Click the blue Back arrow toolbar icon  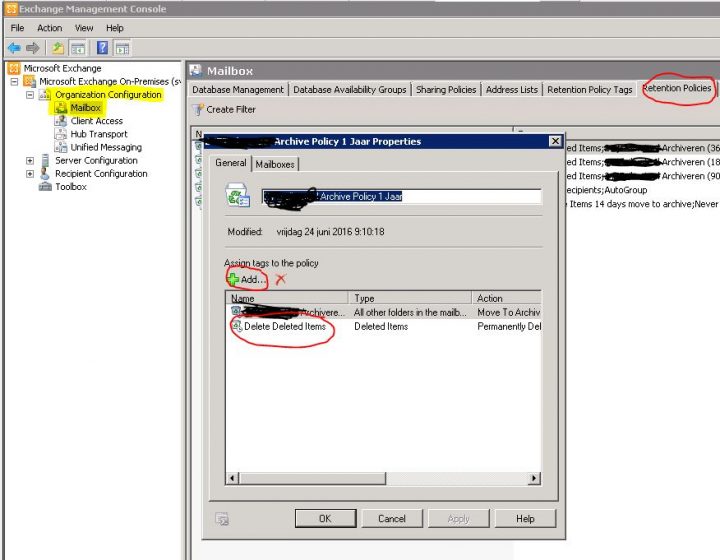(14, 48)
